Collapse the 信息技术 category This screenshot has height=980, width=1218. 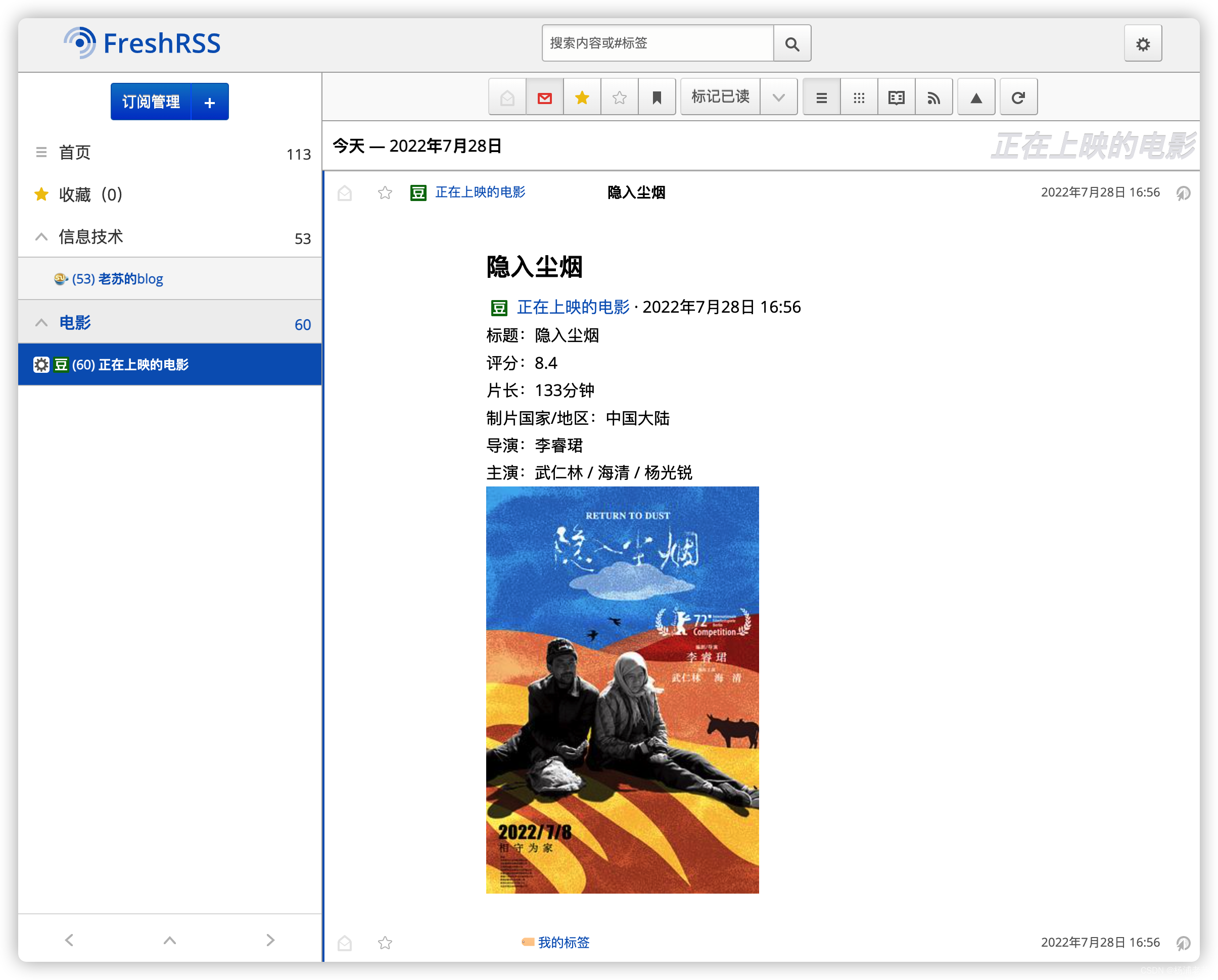tap(41, 236)
